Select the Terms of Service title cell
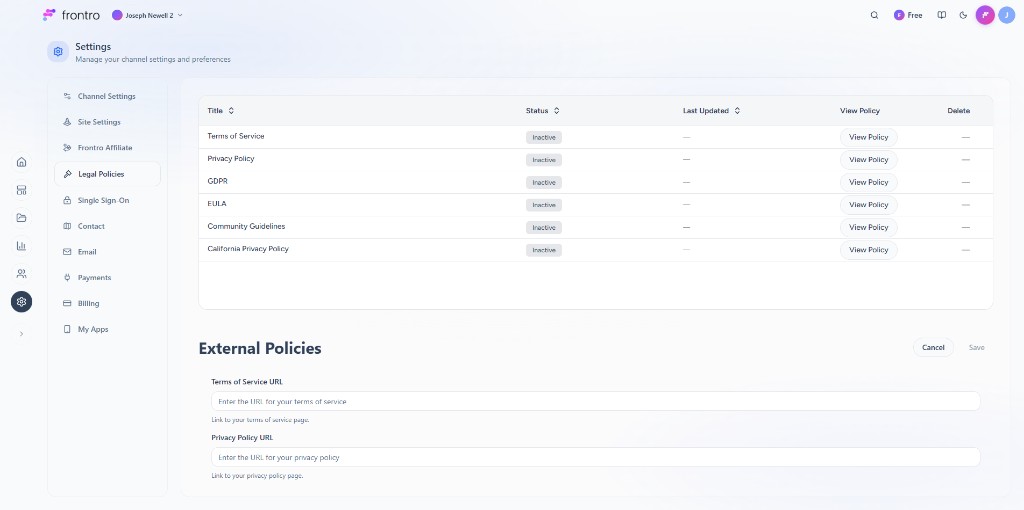This screenshot has width=1024, height=510. click(x=236, y=136)
